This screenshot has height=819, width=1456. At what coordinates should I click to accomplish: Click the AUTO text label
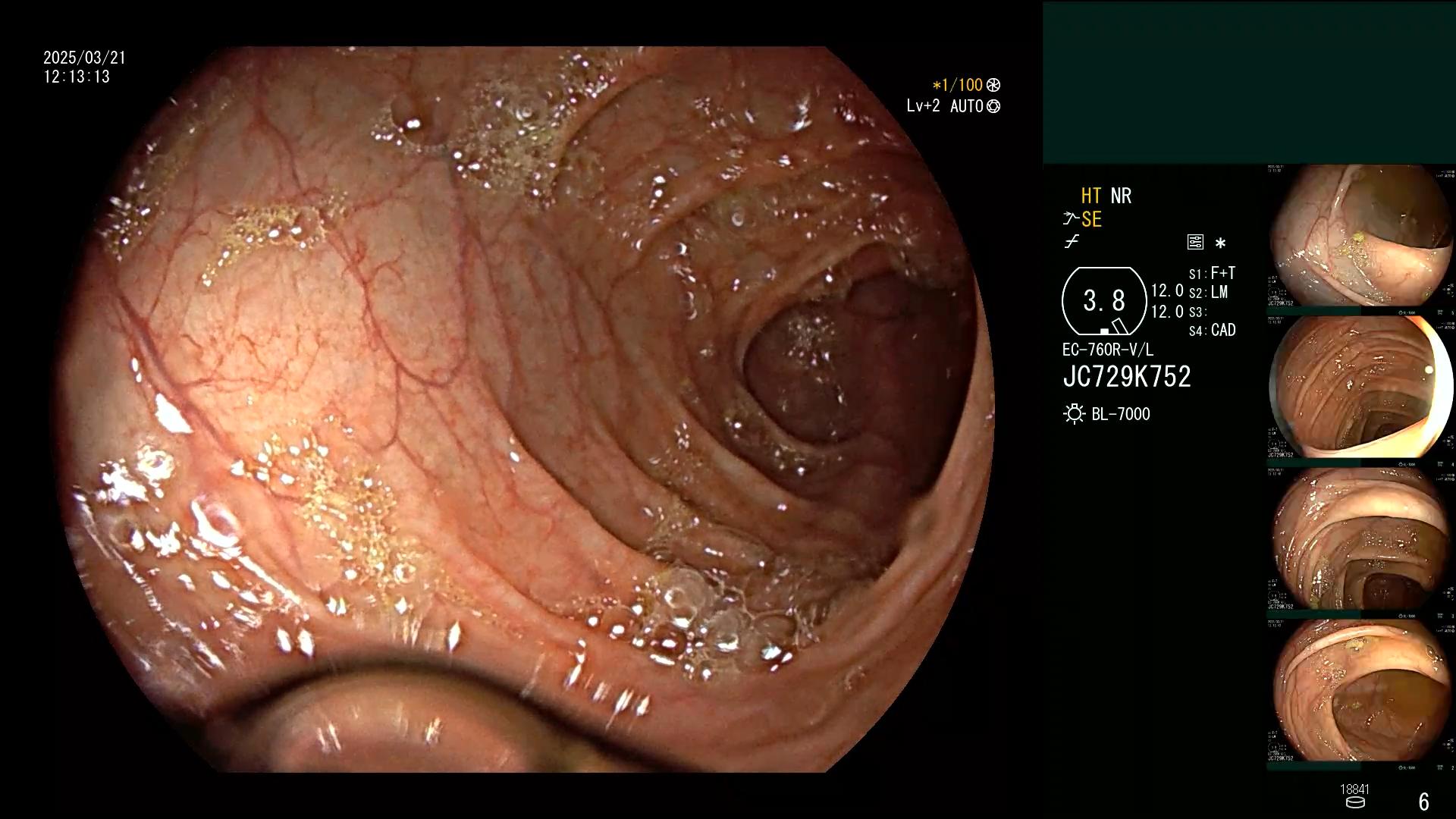966,106
